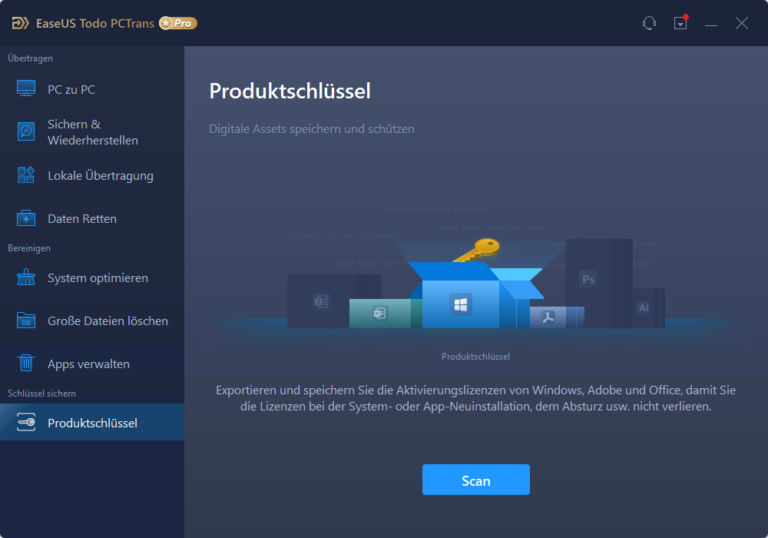
Task: Select Sichern & Wiederherstellen in the sidebar
Action: click(92, 132)
